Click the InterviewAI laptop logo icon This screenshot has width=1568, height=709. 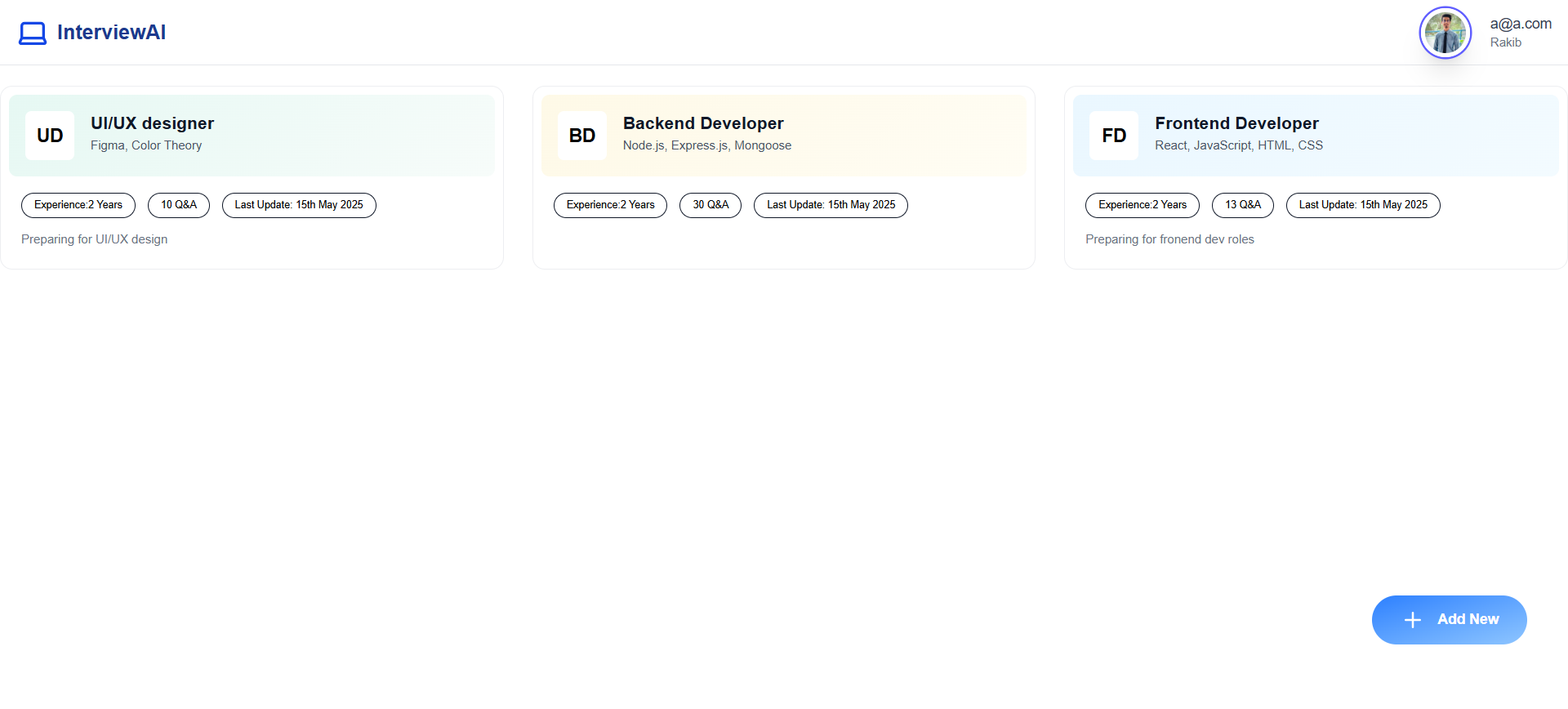pos(33,33)
